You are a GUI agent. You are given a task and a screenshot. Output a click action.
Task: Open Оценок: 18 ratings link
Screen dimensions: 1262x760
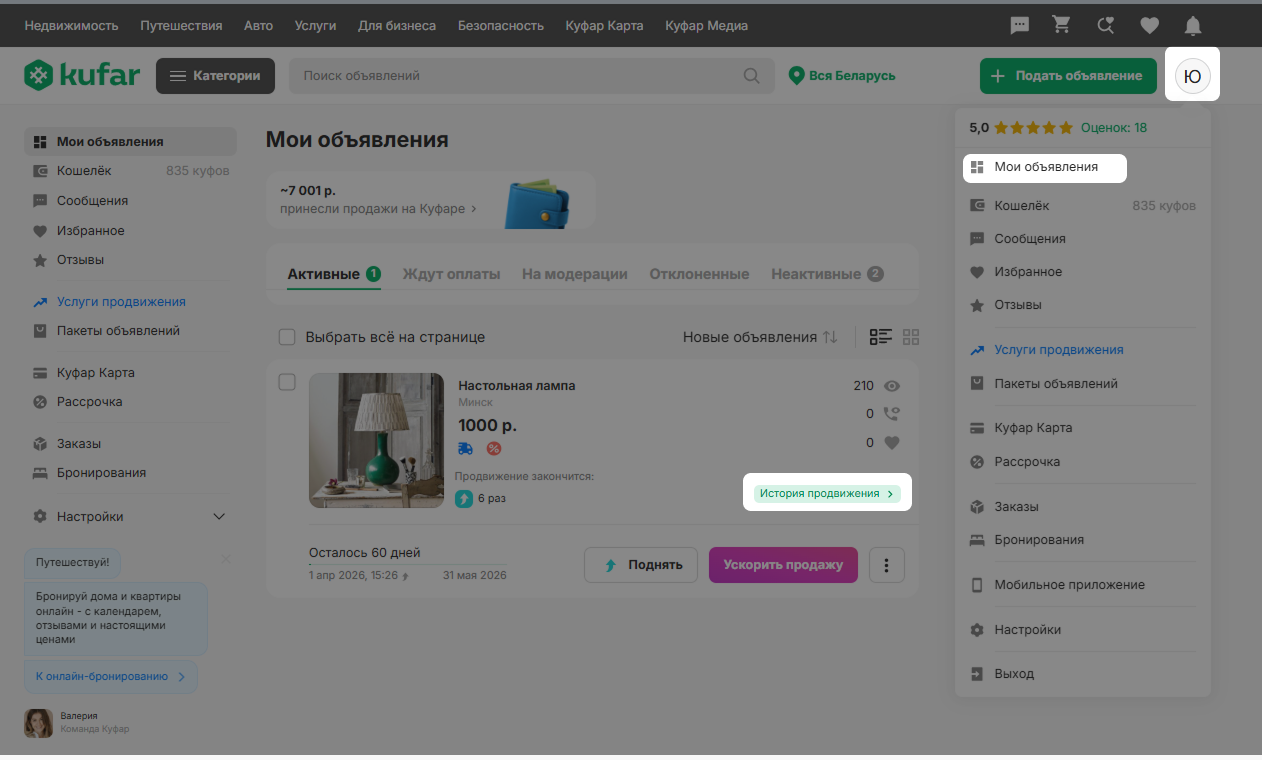point(1114,128)
